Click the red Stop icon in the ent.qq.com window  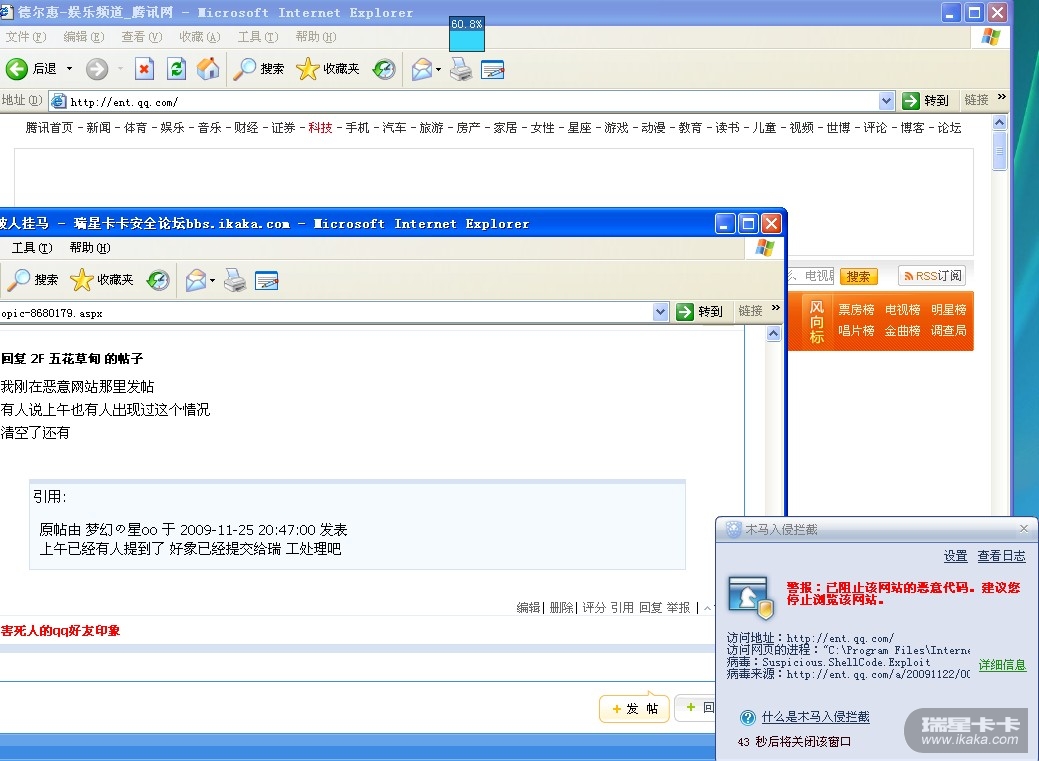click(x=144, y=68)
